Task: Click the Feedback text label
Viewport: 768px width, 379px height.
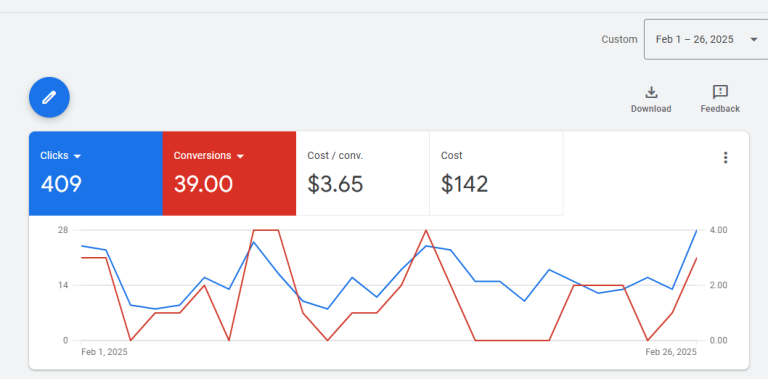Action: point(720,109)
